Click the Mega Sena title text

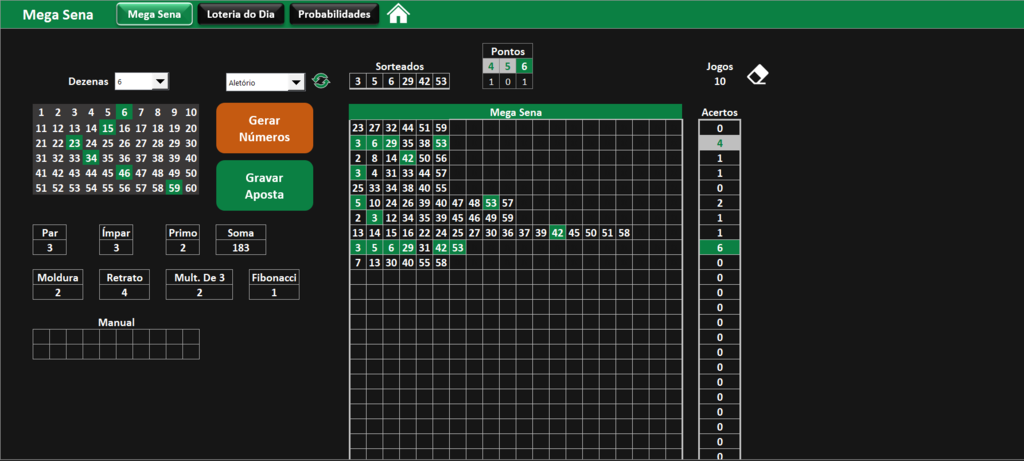pyautogui.click(x=57, y=14)
